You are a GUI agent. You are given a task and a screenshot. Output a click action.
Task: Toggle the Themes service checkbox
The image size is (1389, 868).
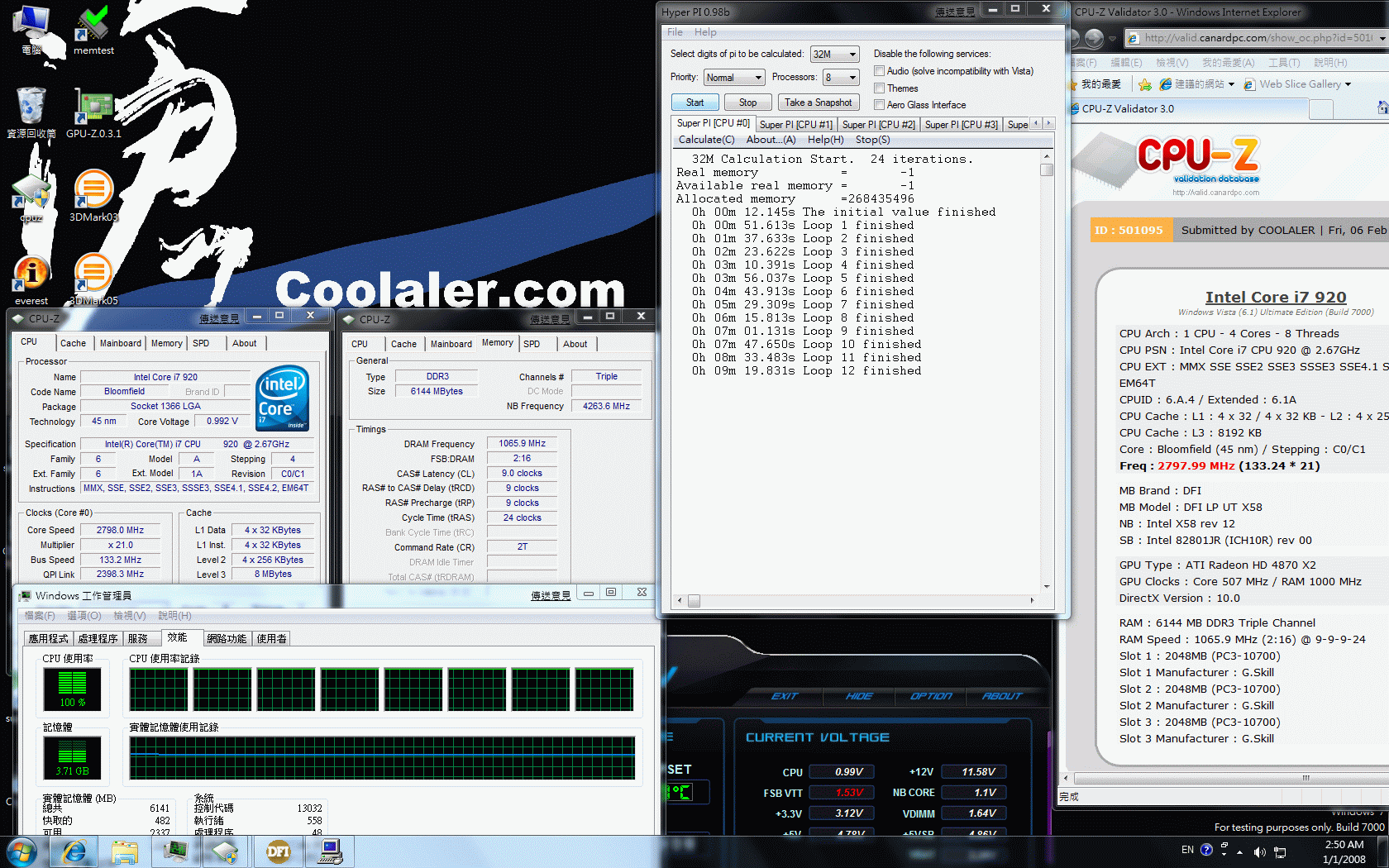(x=879, y=88)
